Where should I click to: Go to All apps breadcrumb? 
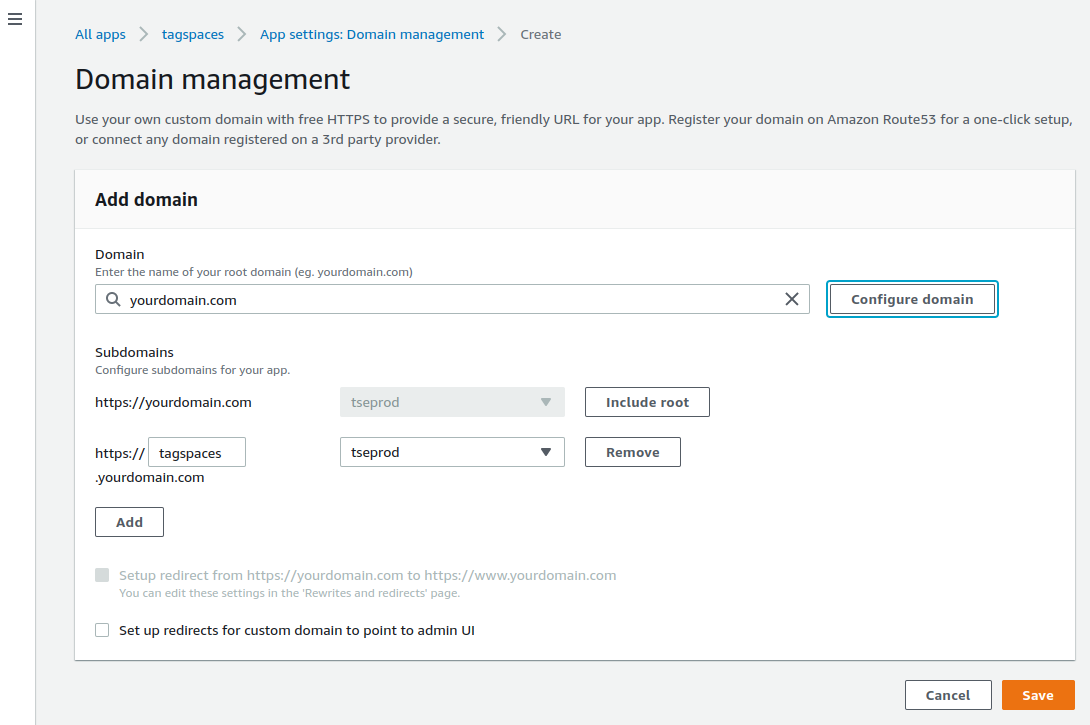100,35
